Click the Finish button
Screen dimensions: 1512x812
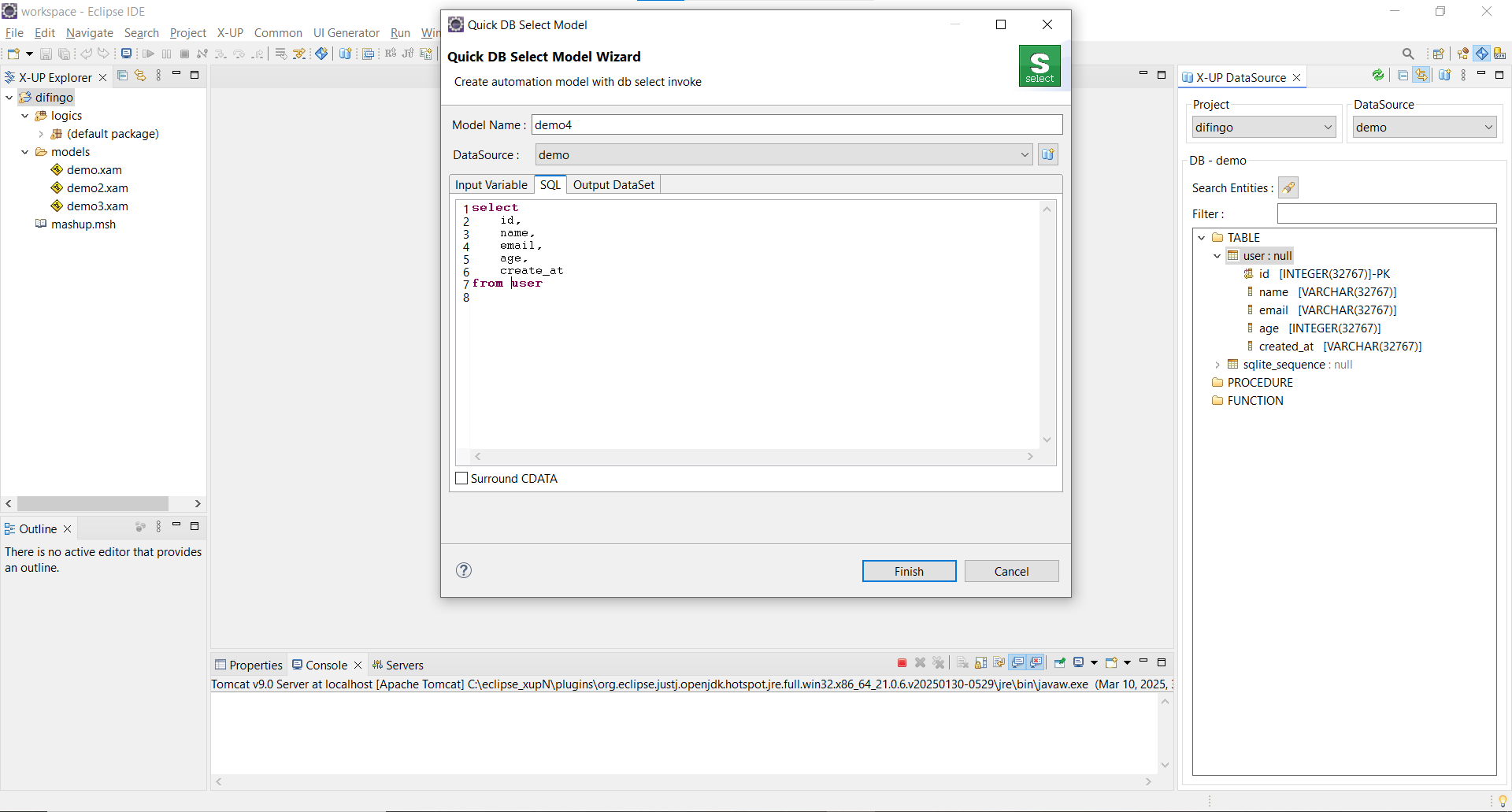tap(909, 571)
